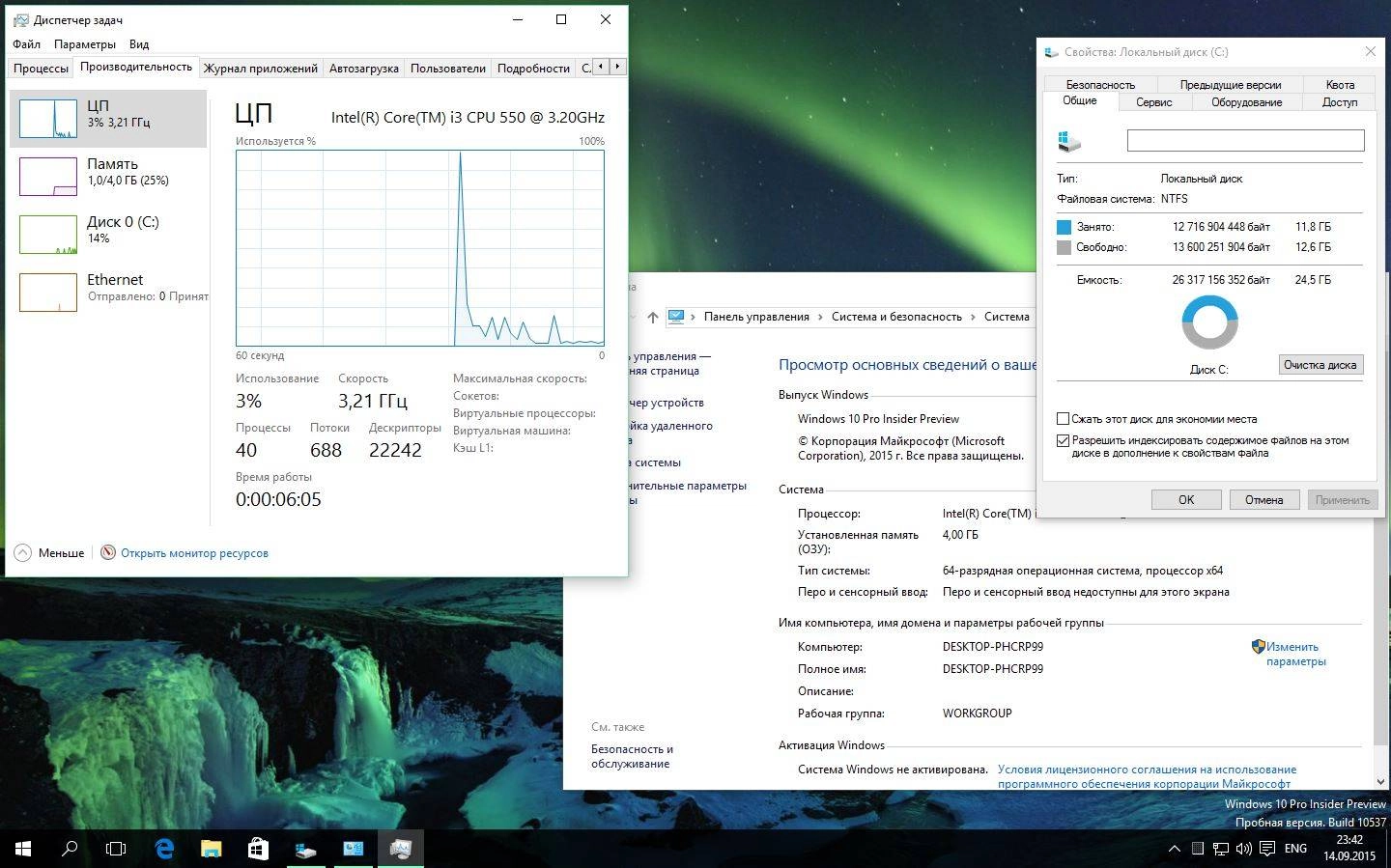
Task: Open Action Center notification icon
Action: tap(1265, 849)
